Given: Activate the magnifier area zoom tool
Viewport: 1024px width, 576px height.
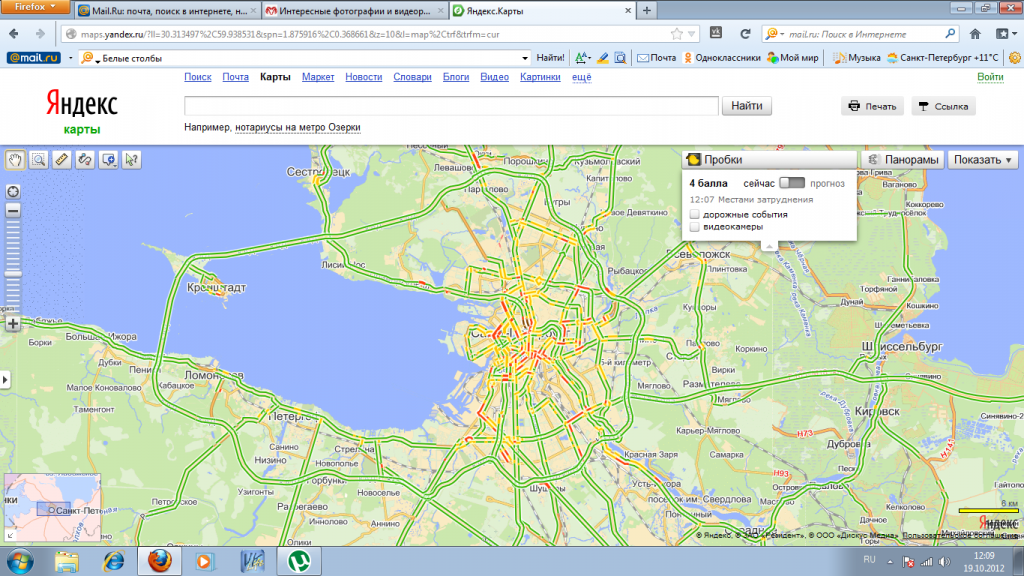Looking at the screenshot, I should 39,160.
